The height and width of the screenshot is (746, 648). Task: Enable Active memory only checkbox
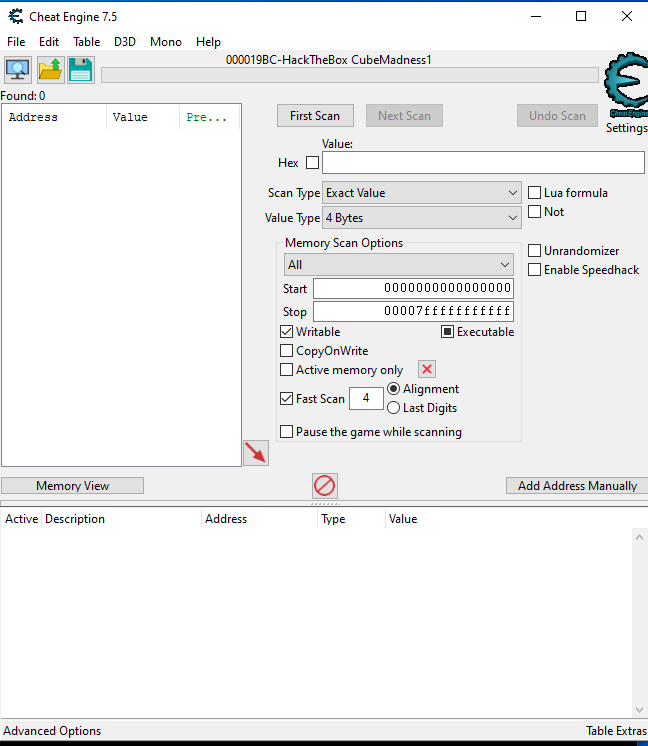point(286,370)
